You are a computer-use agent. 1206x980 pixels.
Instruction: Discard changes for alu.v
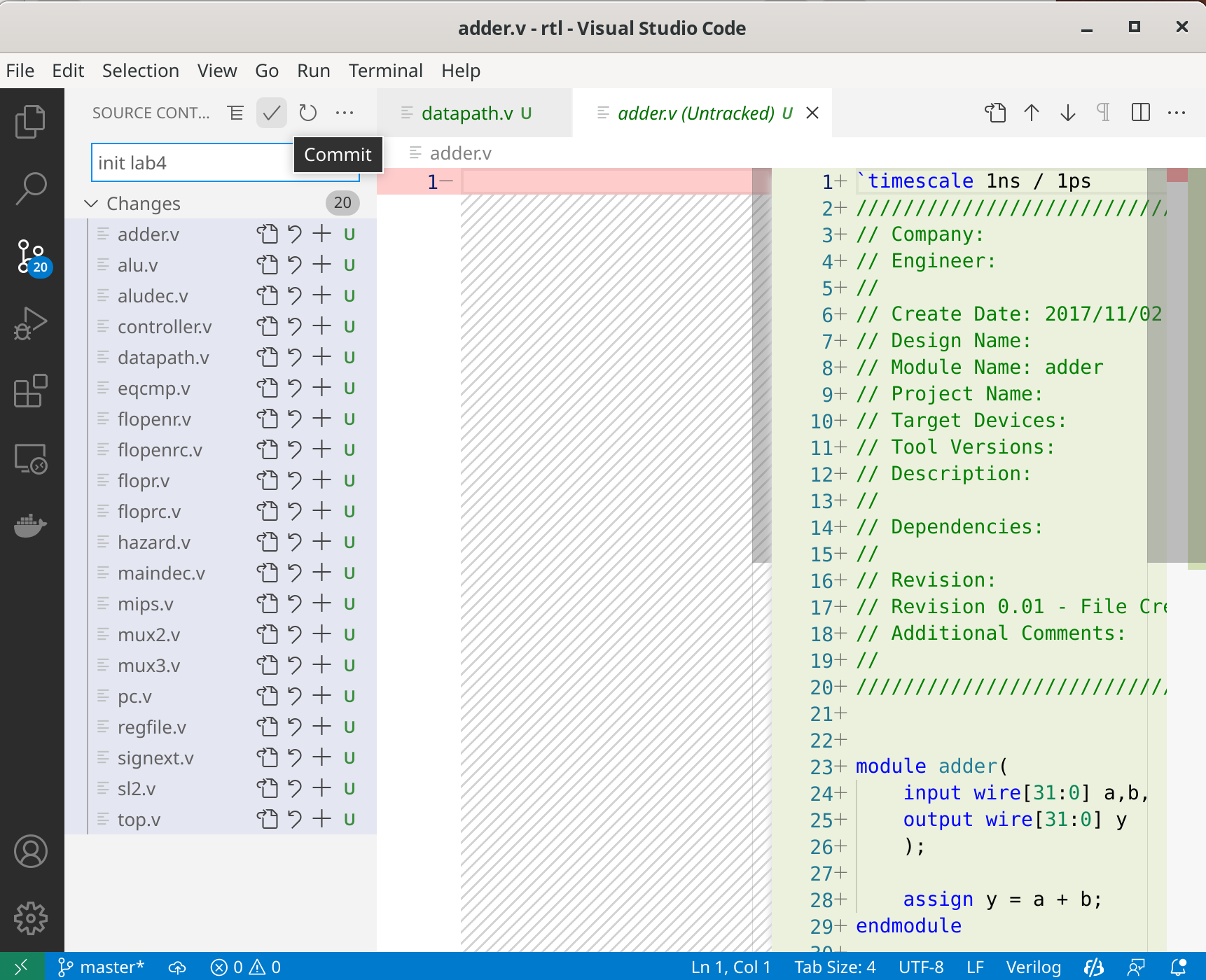[x=295, y=265]
